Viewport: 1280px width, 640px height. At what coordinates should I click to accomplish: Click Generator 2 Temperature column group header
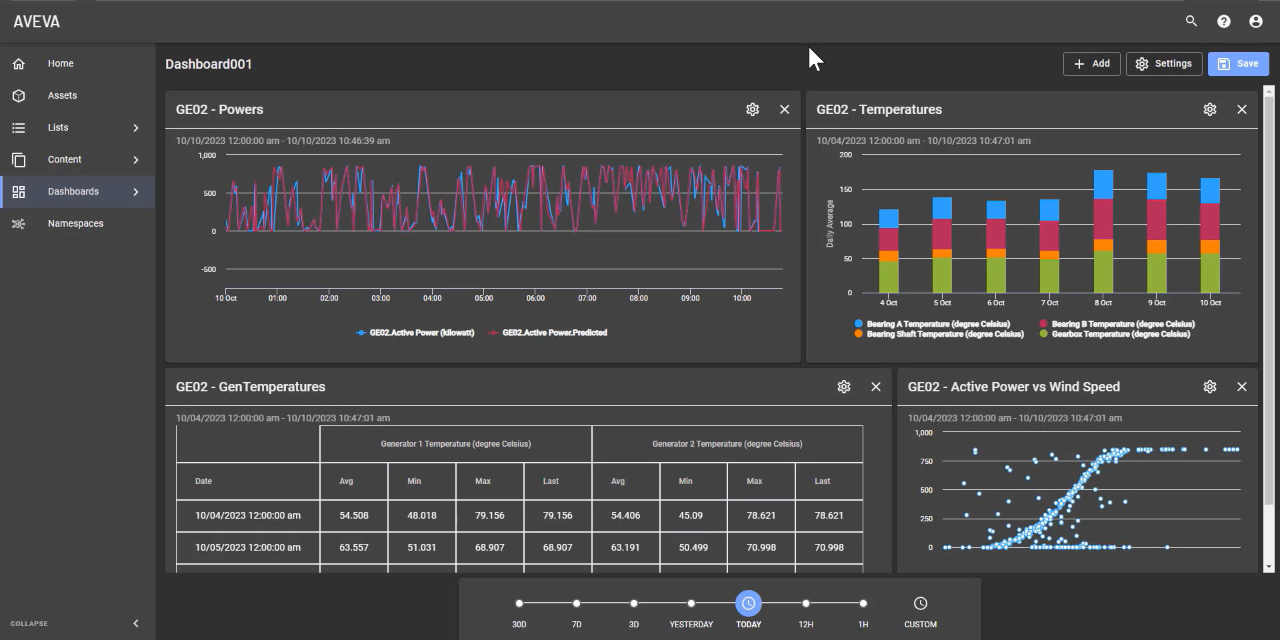coord(727,444)
